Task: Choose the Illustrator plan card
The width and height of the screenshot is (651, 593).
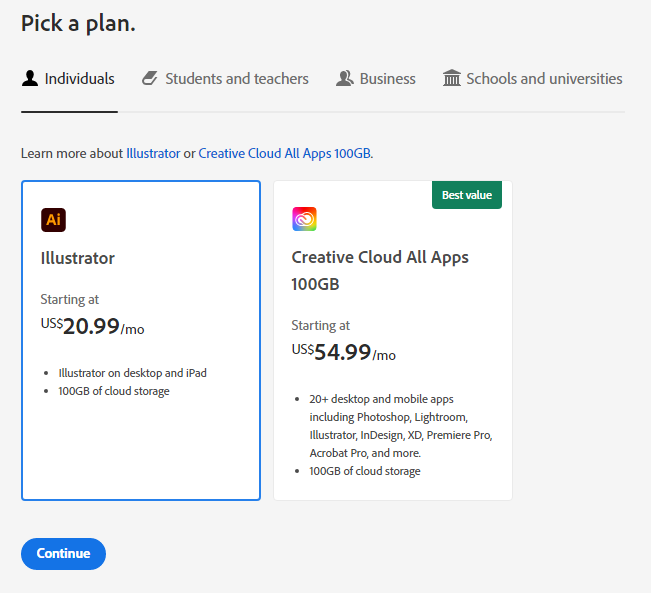Action: click(141, 341)
